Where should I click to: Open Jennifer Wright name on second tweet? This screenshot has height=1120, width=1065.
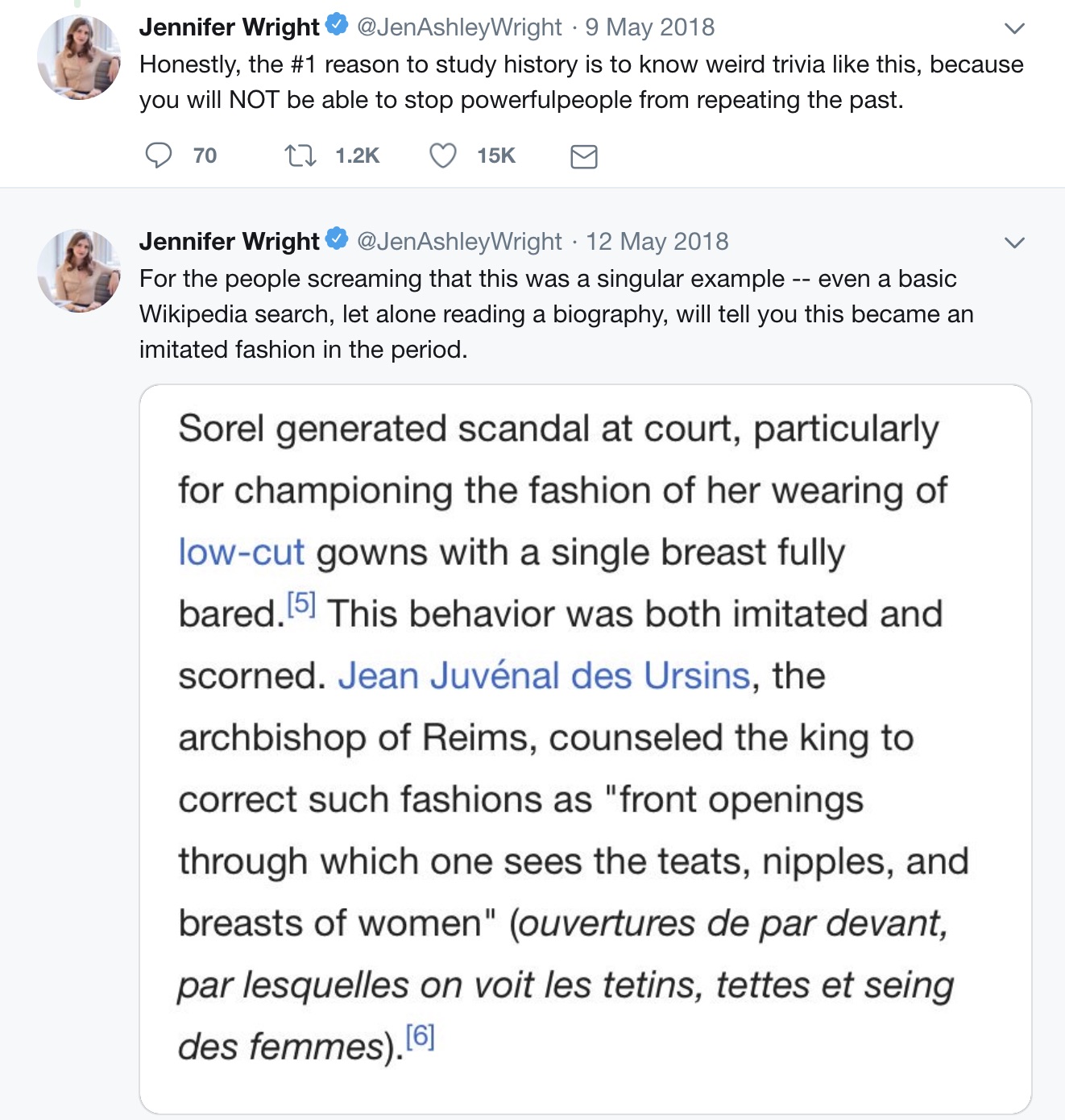(230, 241)
